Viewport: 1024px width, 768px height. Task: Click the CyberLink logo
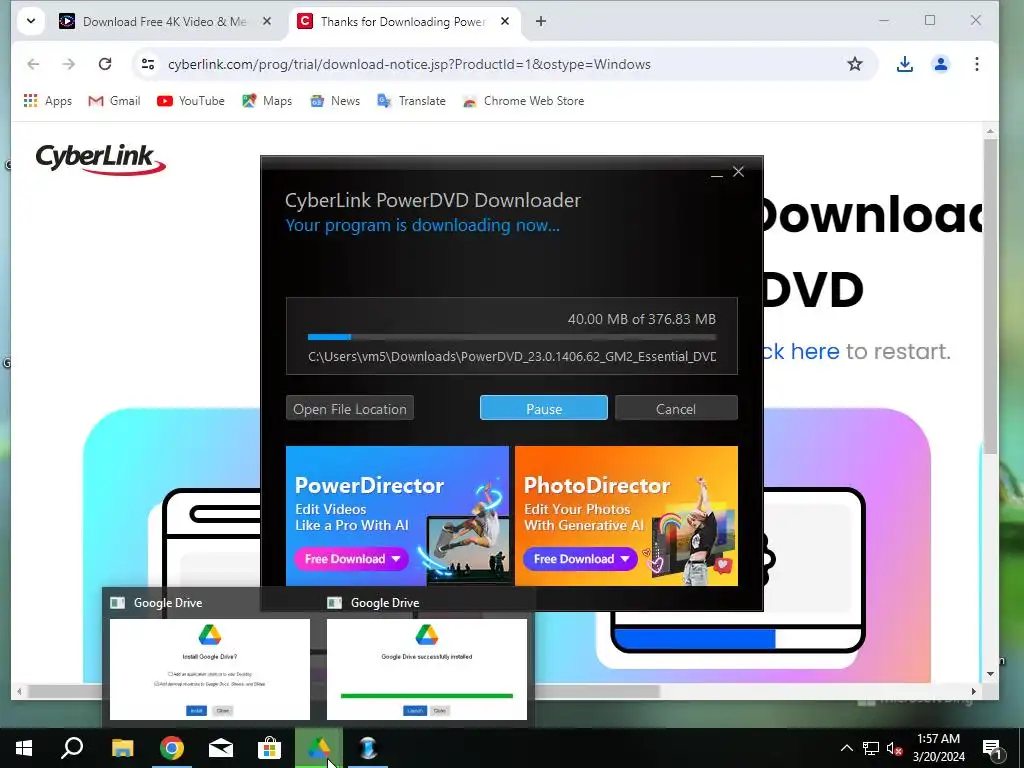(100, 159)
